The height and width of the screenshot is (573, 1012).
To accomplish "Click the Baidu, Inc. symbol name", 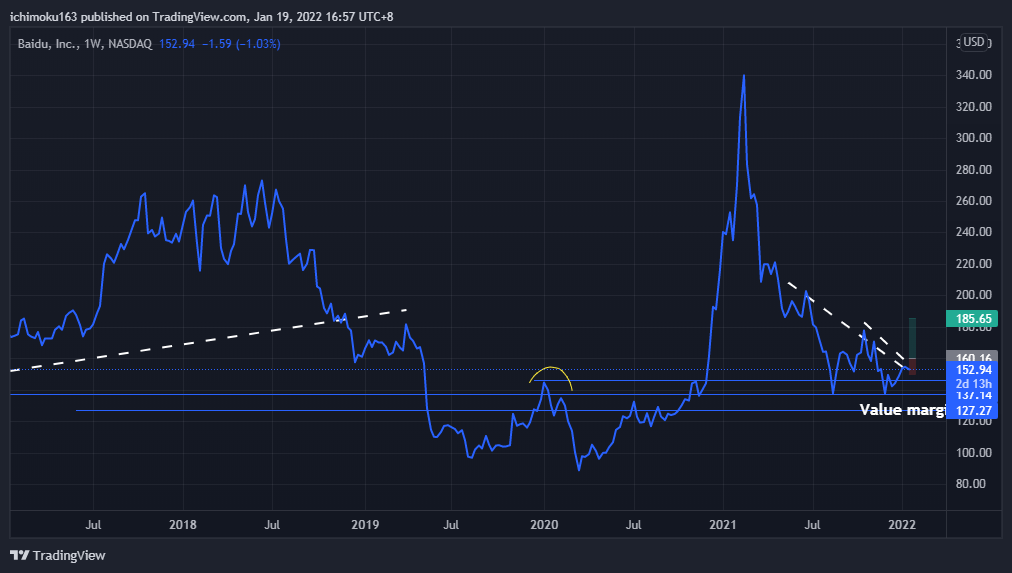I will click(x=48, y=44).
